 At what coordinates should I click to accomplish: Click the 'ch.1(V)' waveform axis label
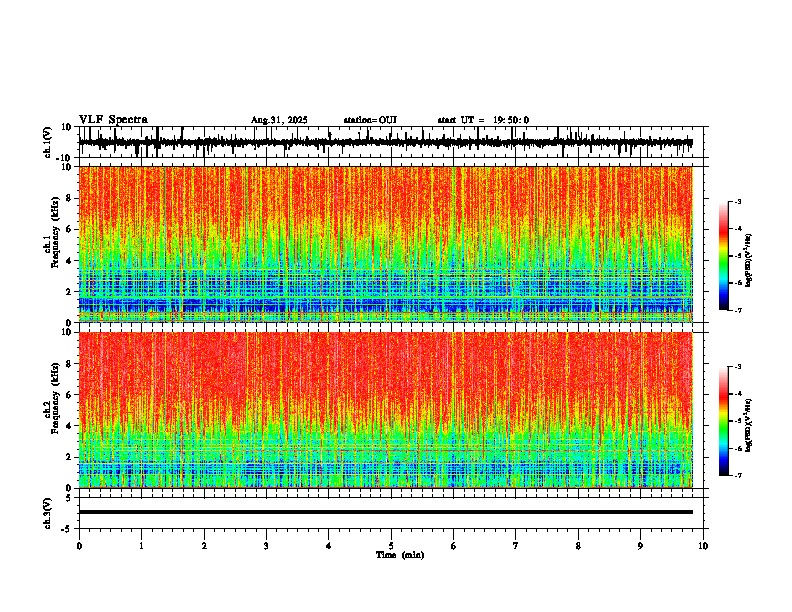click(x=48, y=142)
